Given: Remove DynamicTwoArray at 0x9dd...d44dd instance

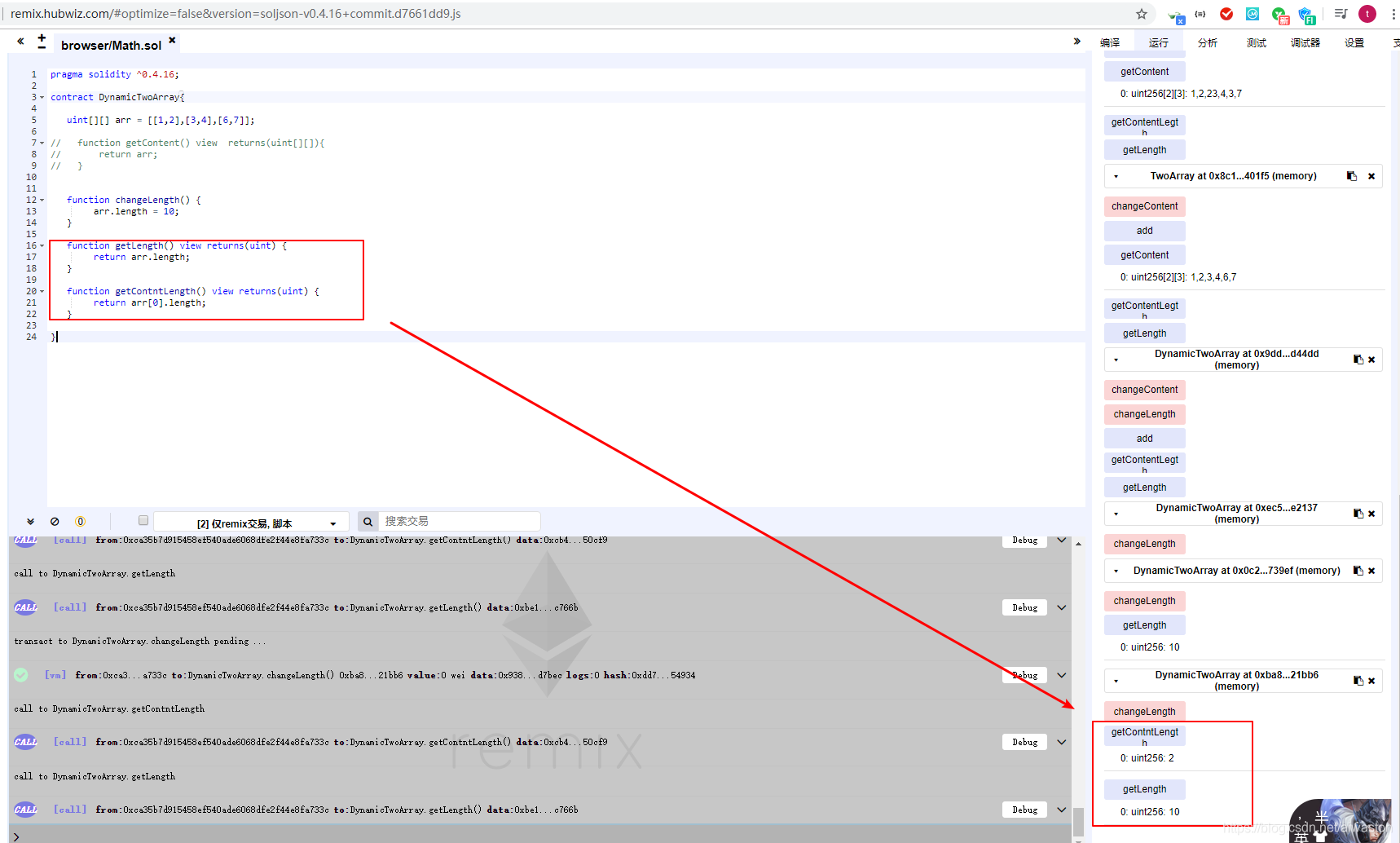Looking at the screenshot, I should (1371, 360).
